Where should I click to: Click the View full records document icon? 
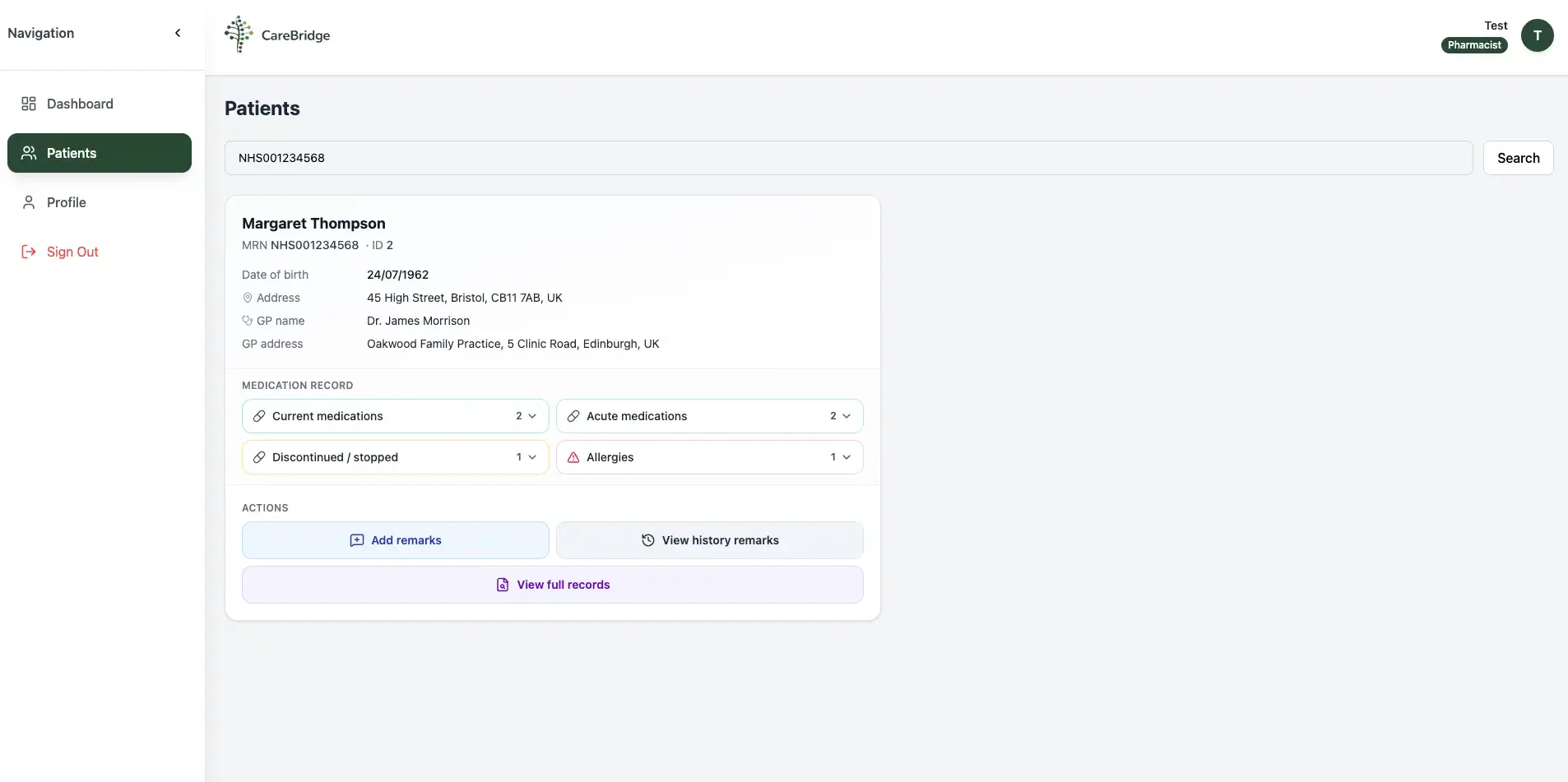503,585
